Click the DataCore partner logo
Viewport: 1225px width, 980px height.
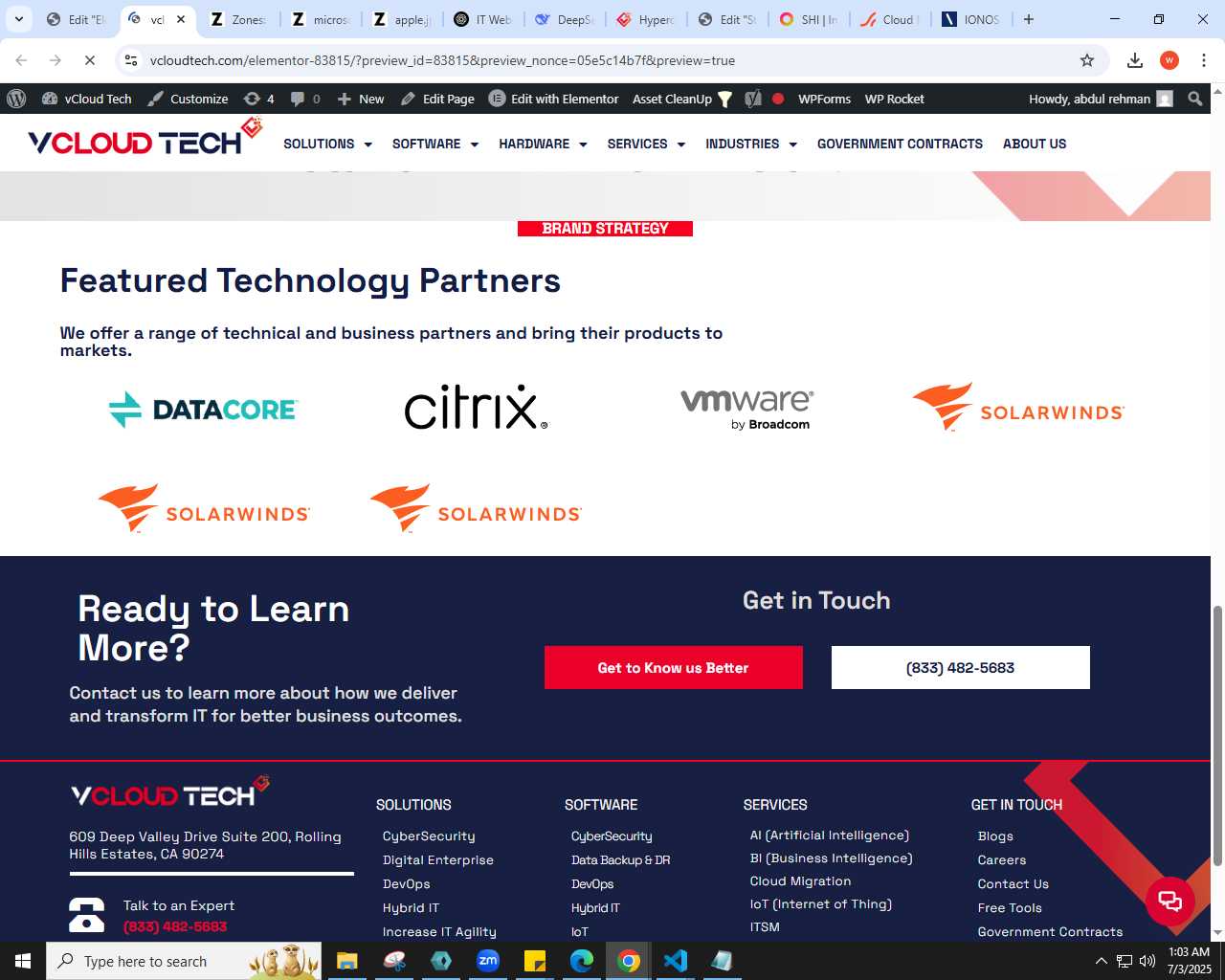204,410
